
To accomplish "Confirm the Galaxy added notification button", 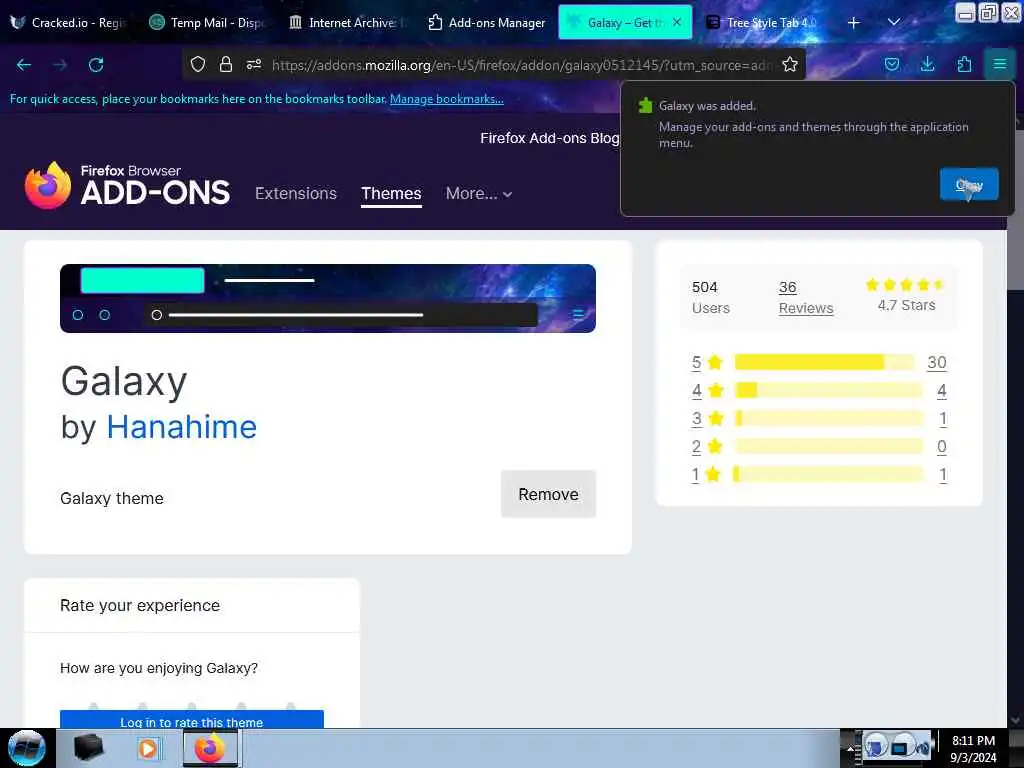I will coord(969,184).
